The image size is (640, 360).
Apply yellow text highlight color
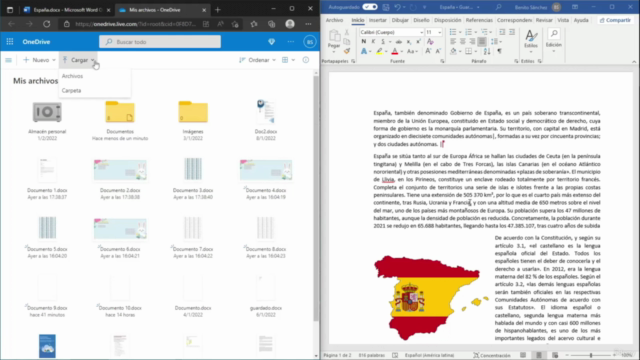click(x=379, y=51)
